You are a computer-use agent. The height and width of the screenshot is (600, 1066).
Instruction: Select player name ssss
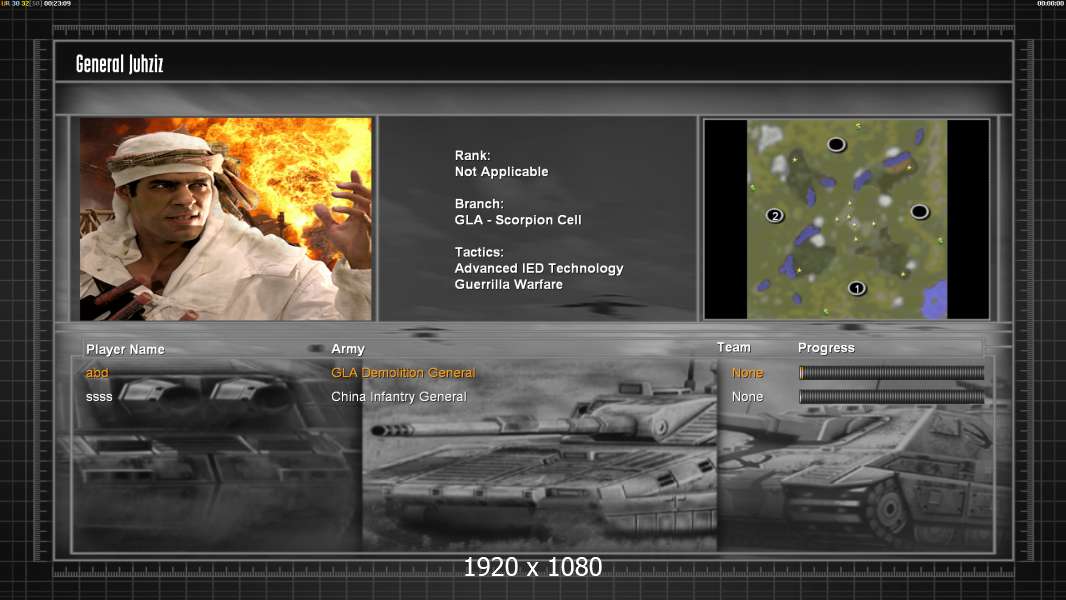[x=99, y=397]
